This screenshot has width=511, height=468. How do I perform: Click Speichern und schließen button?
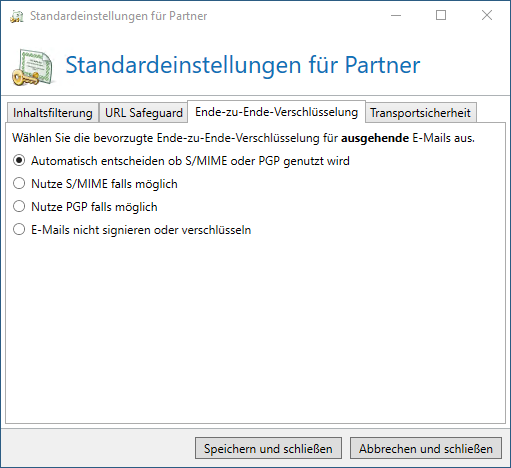268,449
